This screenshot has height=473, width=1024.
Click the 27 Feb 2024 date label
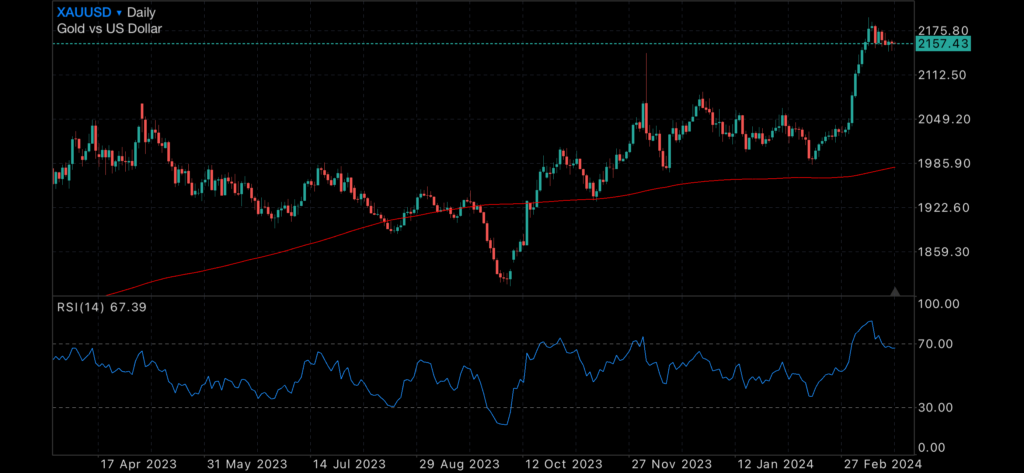tap(881, 464)
